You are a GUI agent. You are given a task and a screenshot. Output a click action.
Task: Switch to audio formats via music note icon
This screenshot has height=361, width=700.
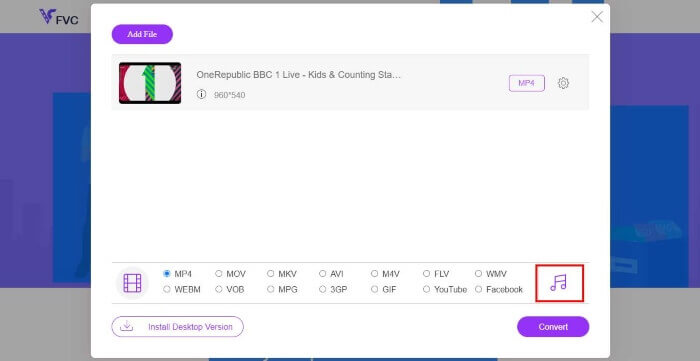558,282
